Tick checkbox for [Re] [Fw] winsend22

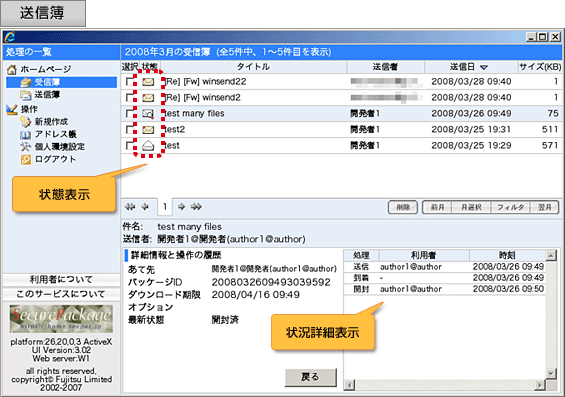click(x=130, y=82)
